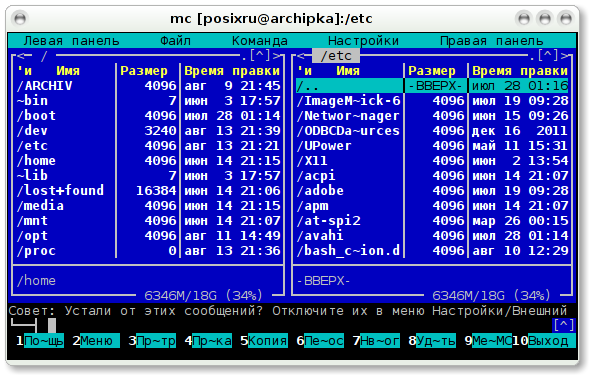The image size is (589, 375).
Task: Sort left panel by Время правки header
Action: pyautogui.click(x=232, y=71)
